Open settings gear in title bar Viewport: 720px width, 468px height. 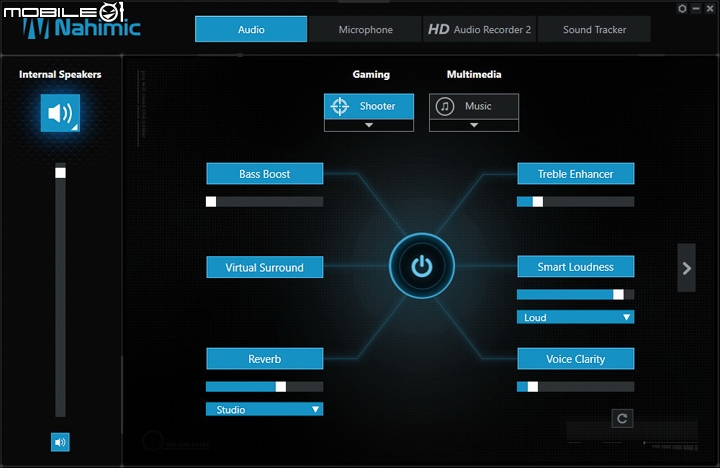click(682, 9)
